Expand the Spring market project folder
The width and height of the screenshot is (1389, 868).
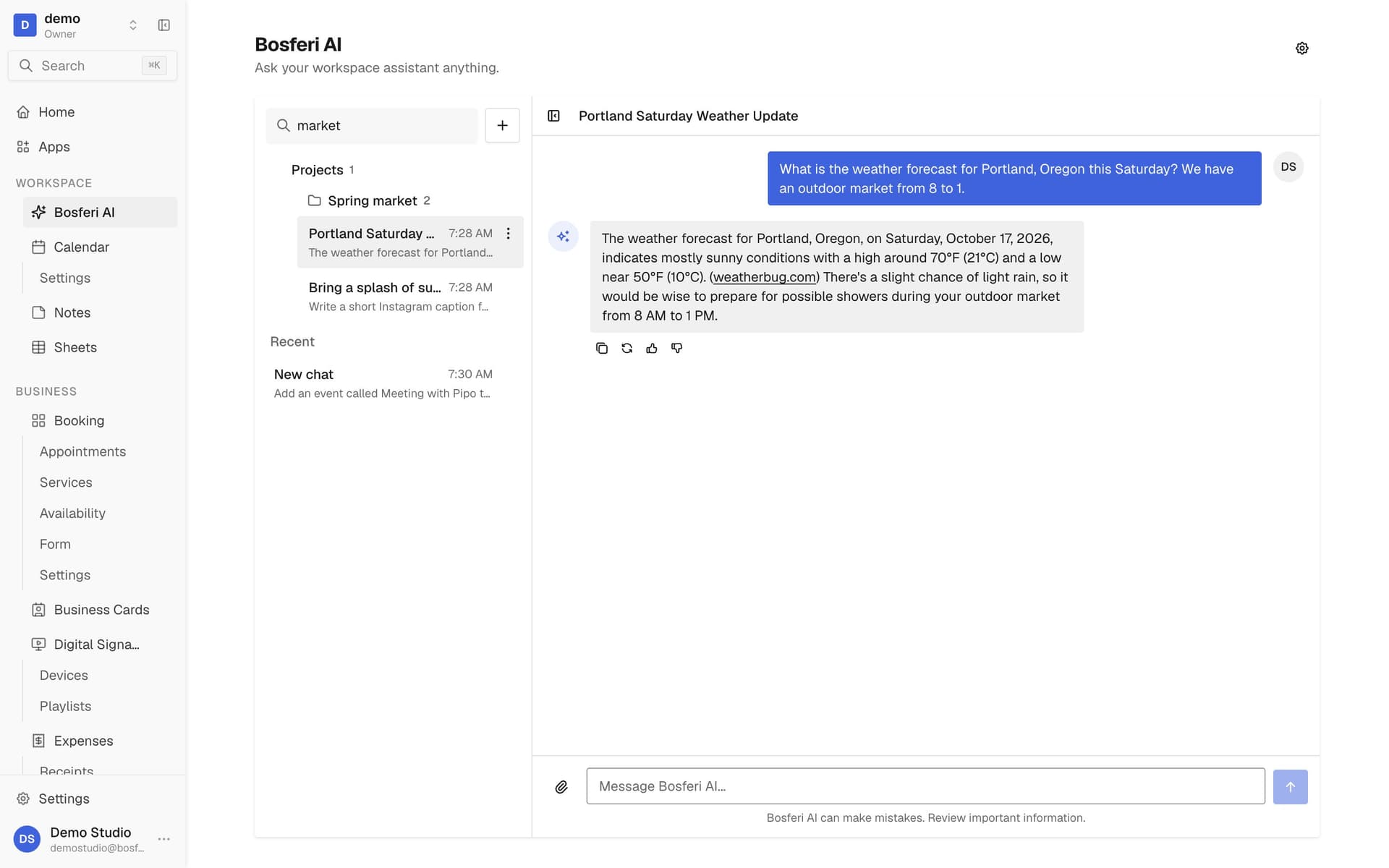[x=369, y=200]
